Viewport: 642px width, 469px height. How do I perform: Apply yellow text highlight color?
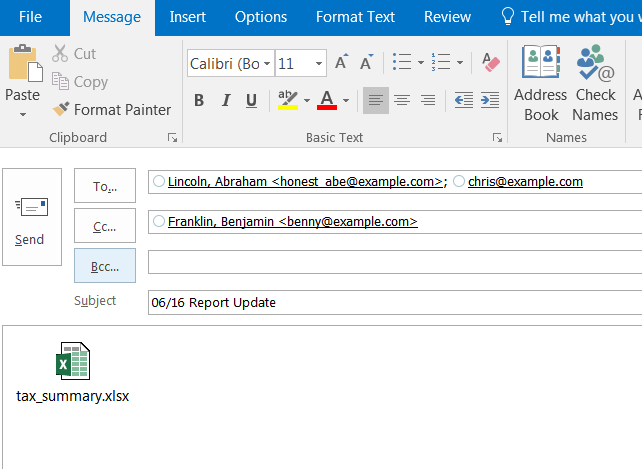click(x=288, y=100)
